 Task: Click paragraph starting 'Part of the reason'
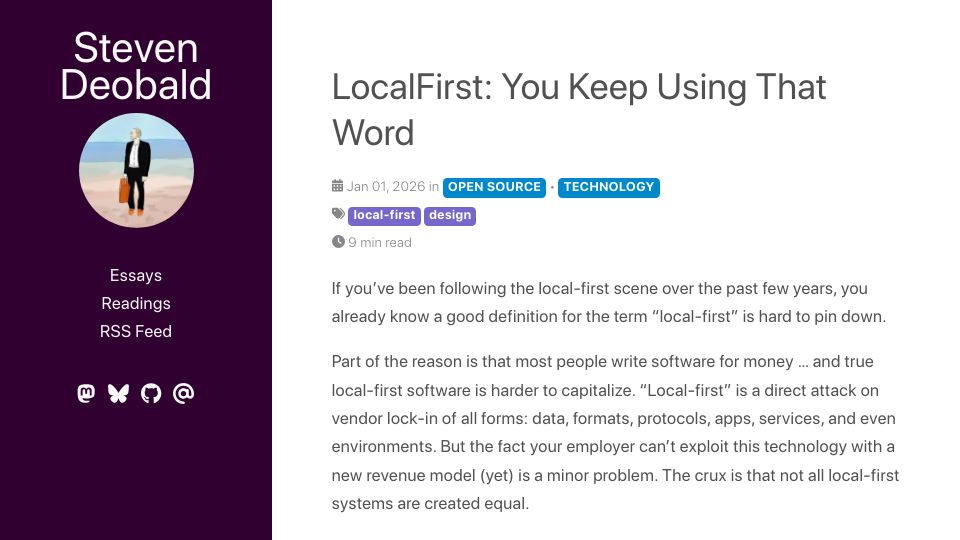point(615,432)
